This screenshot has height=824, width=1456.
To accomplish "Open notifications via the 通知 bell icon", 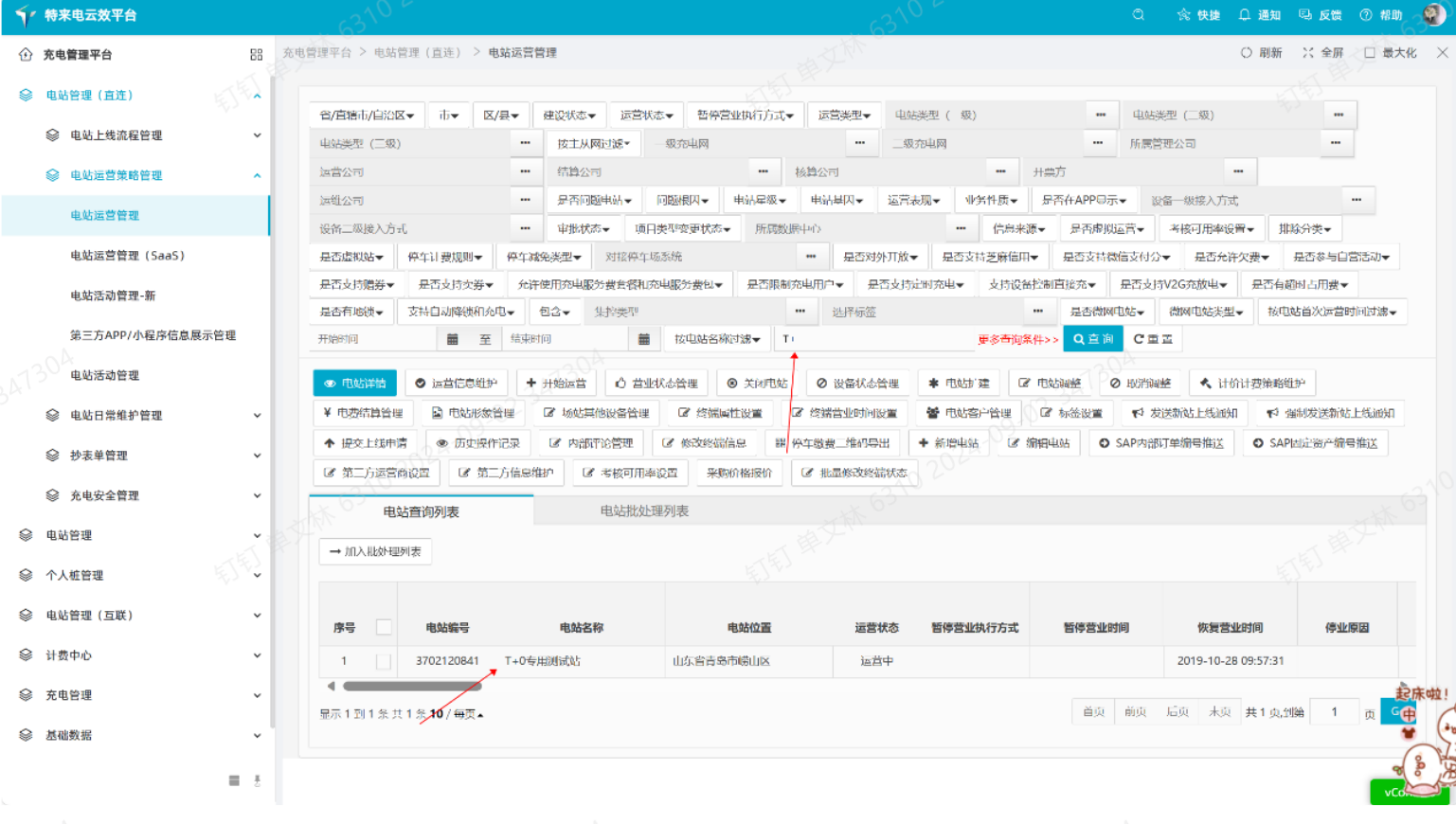I will pos(1244,15).
